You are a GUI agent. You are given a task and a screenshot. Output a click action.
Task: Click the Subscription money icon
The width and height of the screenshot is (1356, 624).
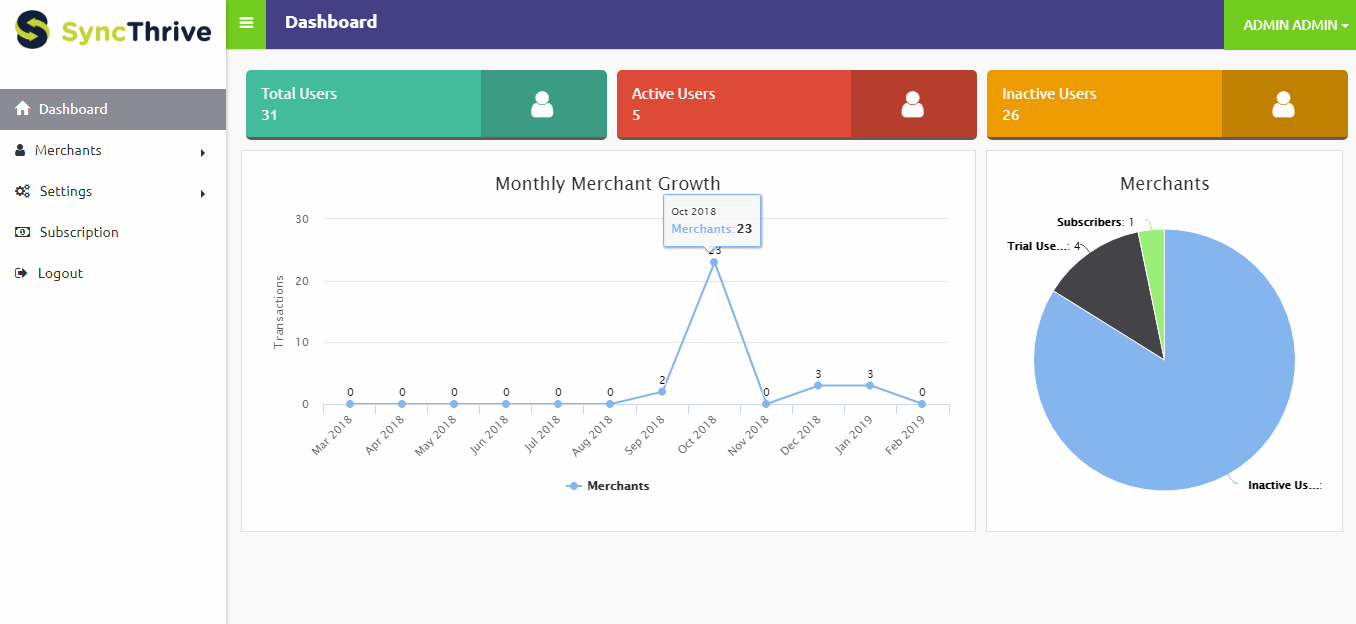coord(22,232)
